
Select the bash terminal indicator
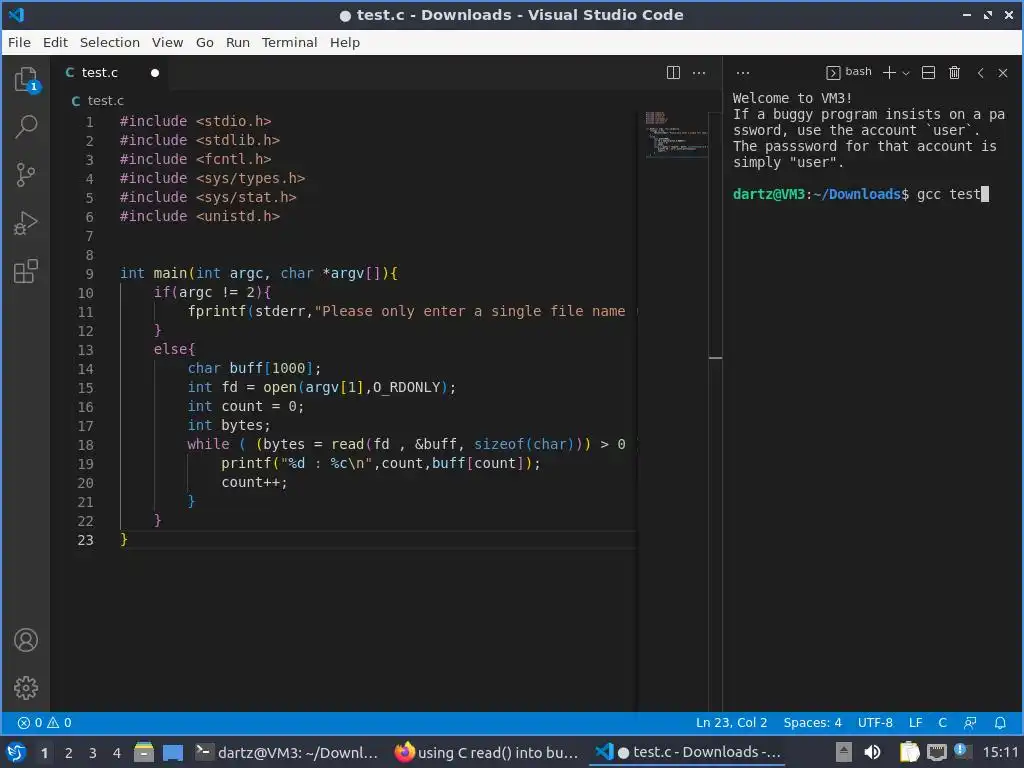click(849, 72)
